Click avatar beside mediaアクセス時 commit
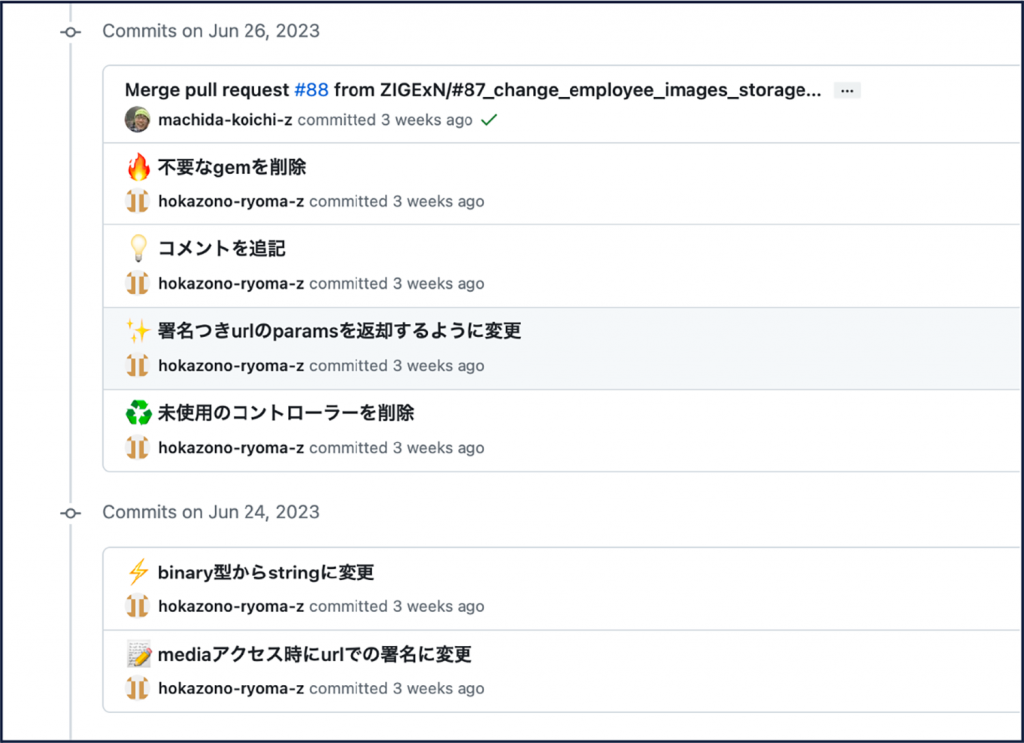The height and width of the screenshot is (743, 1024). (137, 688)
